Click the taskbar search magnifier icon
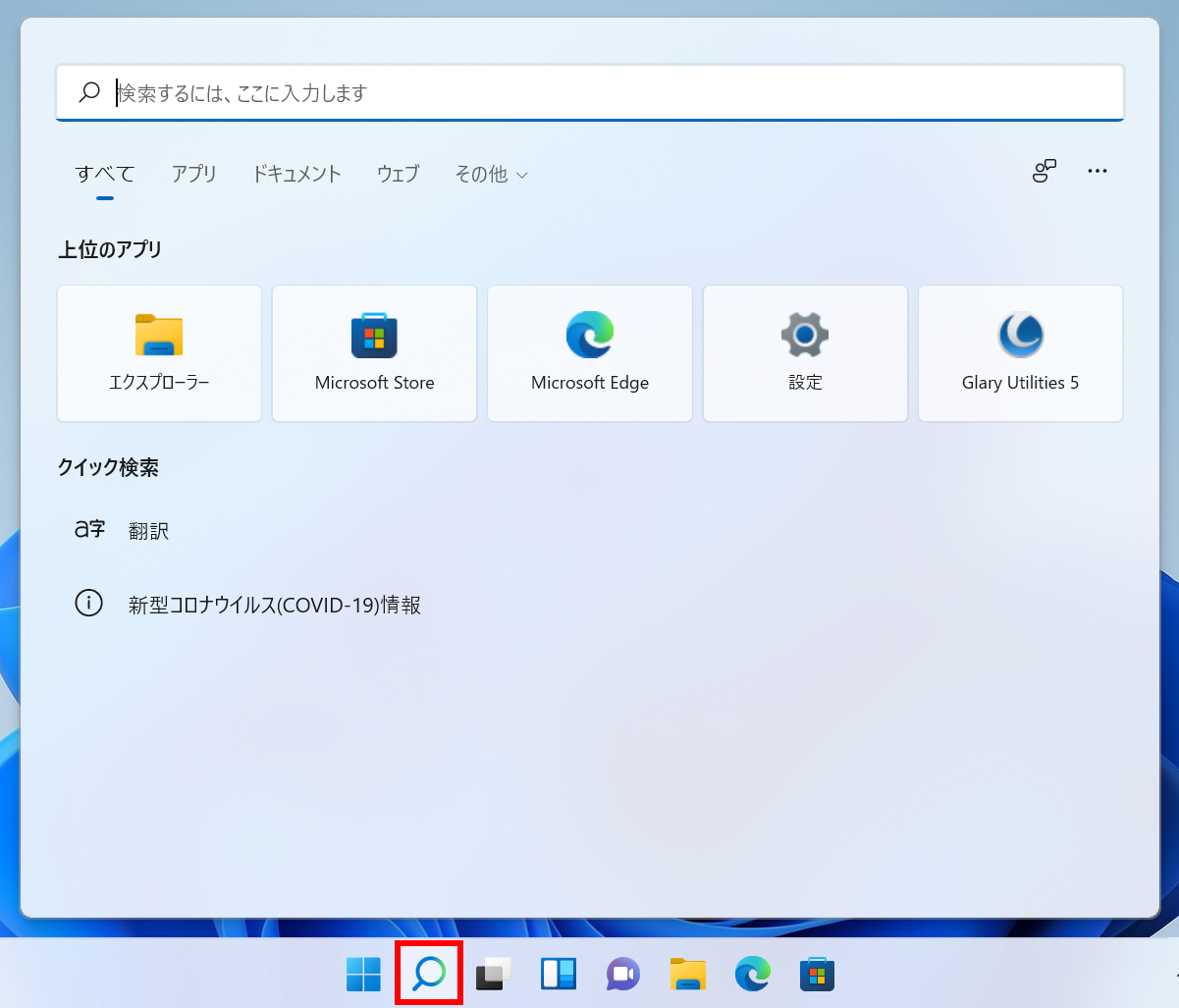Viewport: 1179px width, 1008px height. (429, 974)
